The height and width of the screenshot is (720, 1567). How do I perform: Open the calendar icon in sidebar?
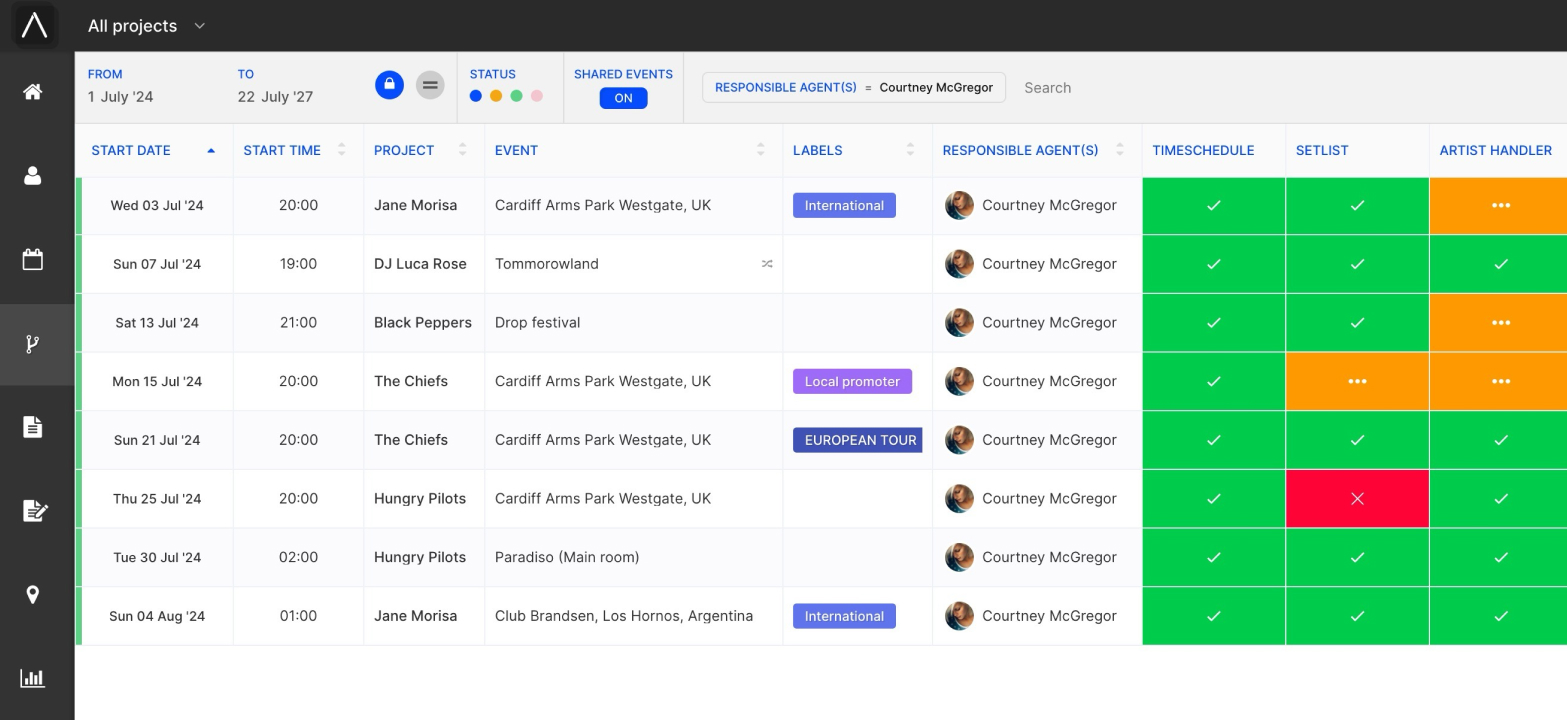[33, 260]
